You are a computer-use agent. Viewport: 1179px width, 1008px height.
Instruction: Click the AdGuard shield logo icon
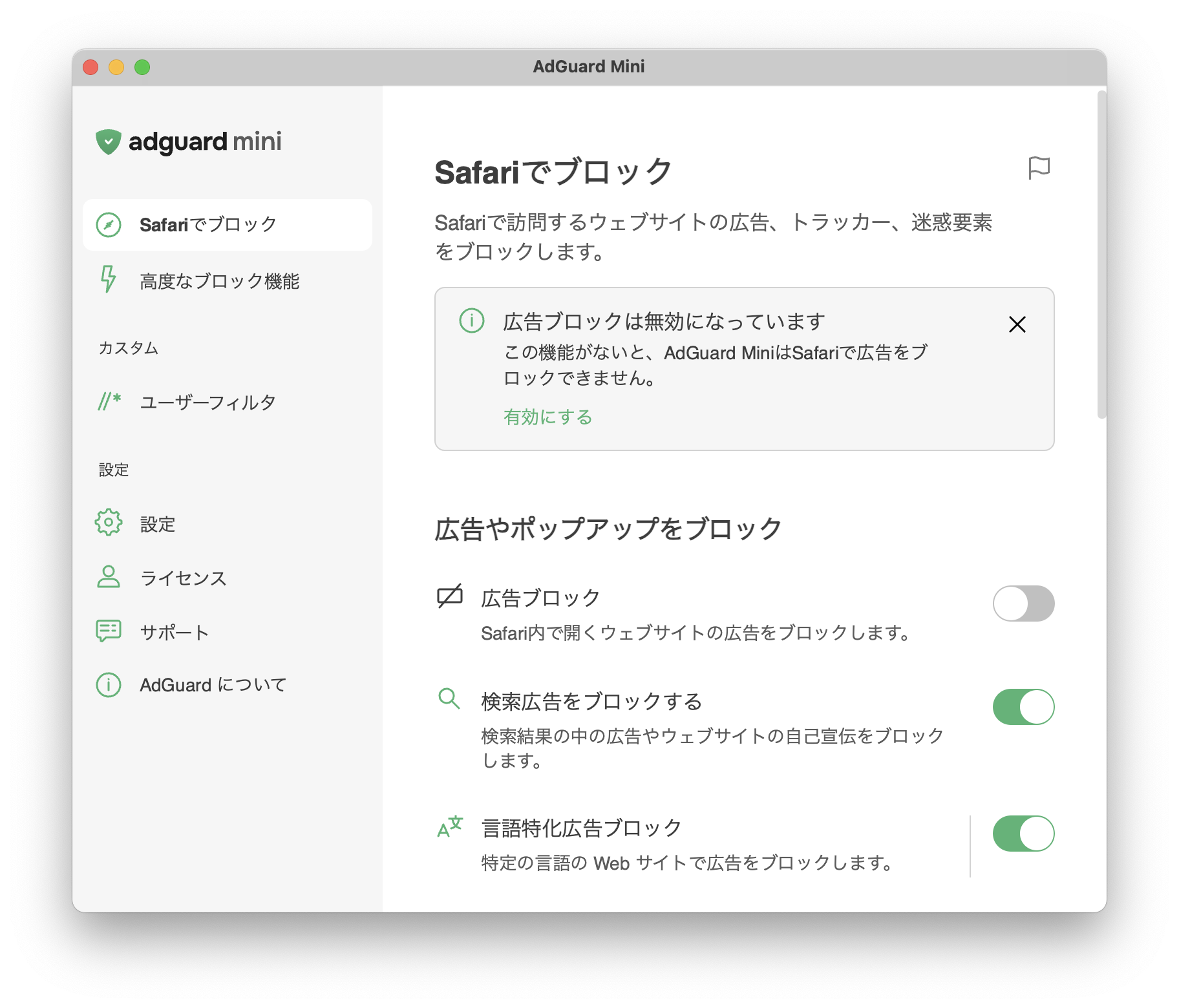tap(109, 142)
